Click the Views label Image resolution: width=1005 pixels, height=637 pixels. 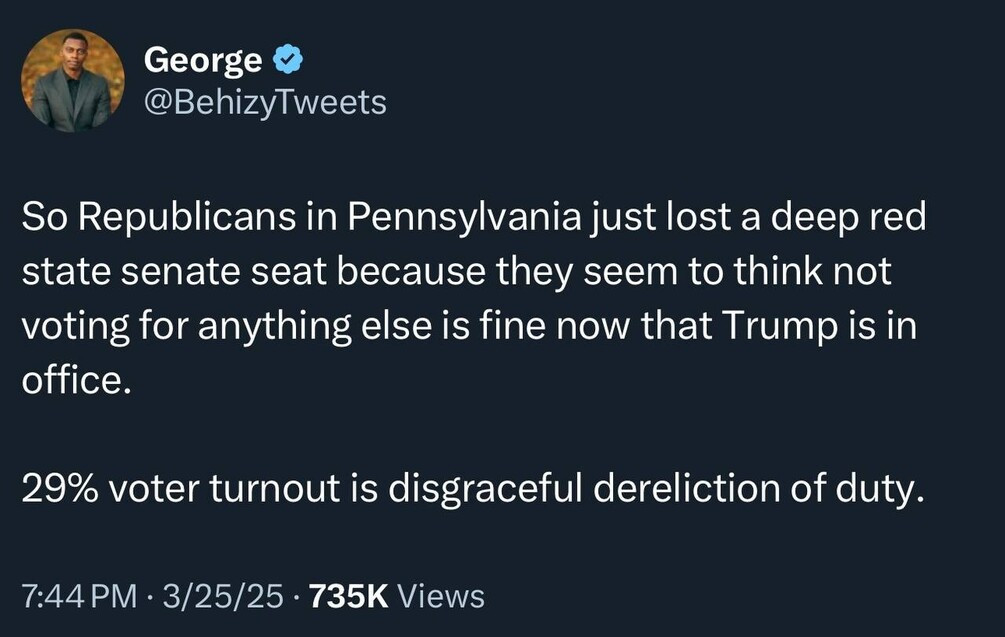pyautogui.click(x=442, y=597)
